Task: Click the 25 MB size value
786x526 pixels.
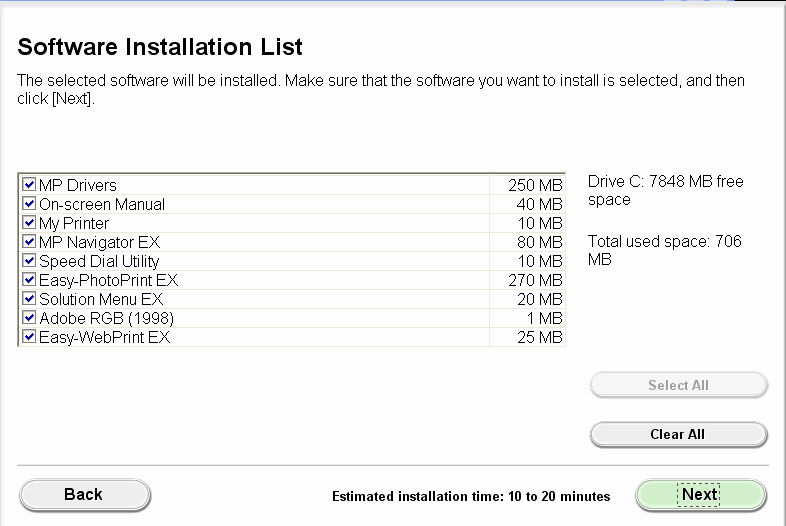Action: (x=539, y=337)
